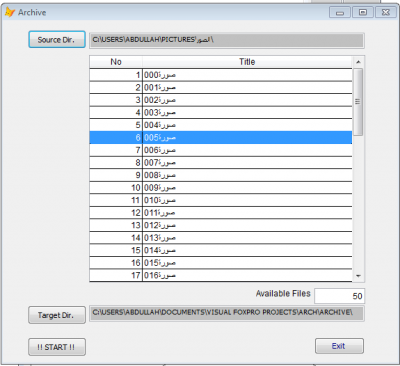Click the No cell with value 17
This screenshot has width=400, height=366.
[x=116, y=275]
